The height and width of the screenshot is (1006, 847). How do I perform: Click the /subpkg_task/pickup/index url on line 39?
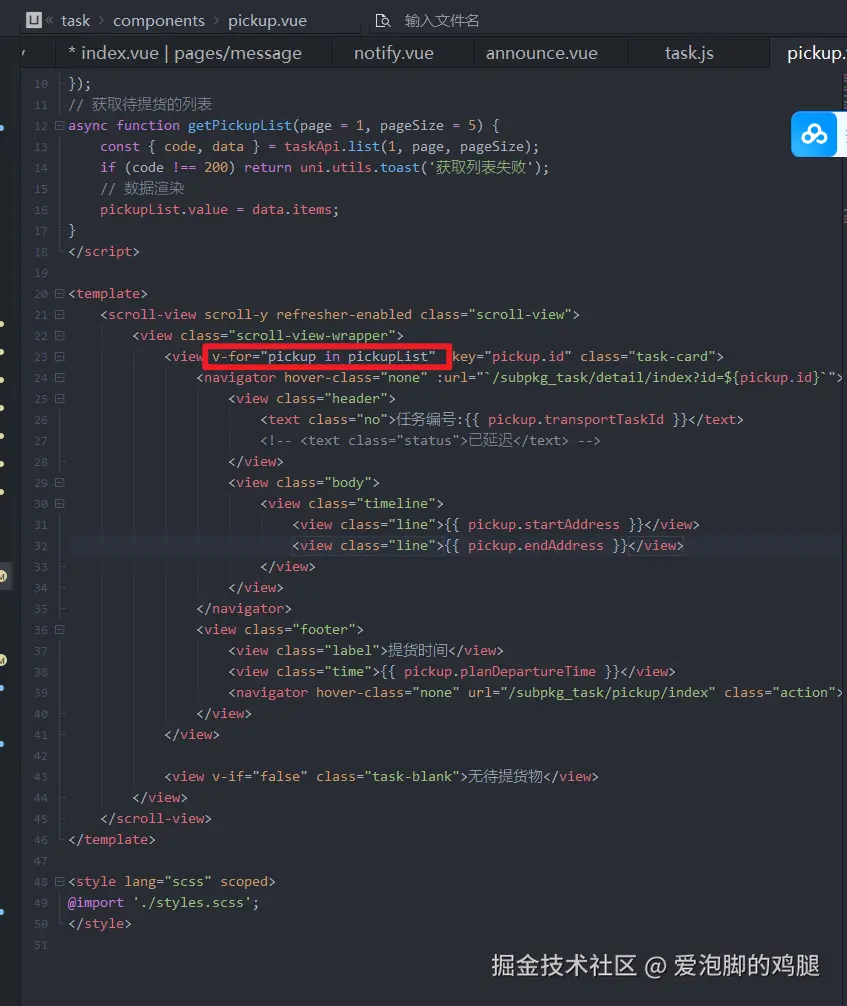pos(608,692)
